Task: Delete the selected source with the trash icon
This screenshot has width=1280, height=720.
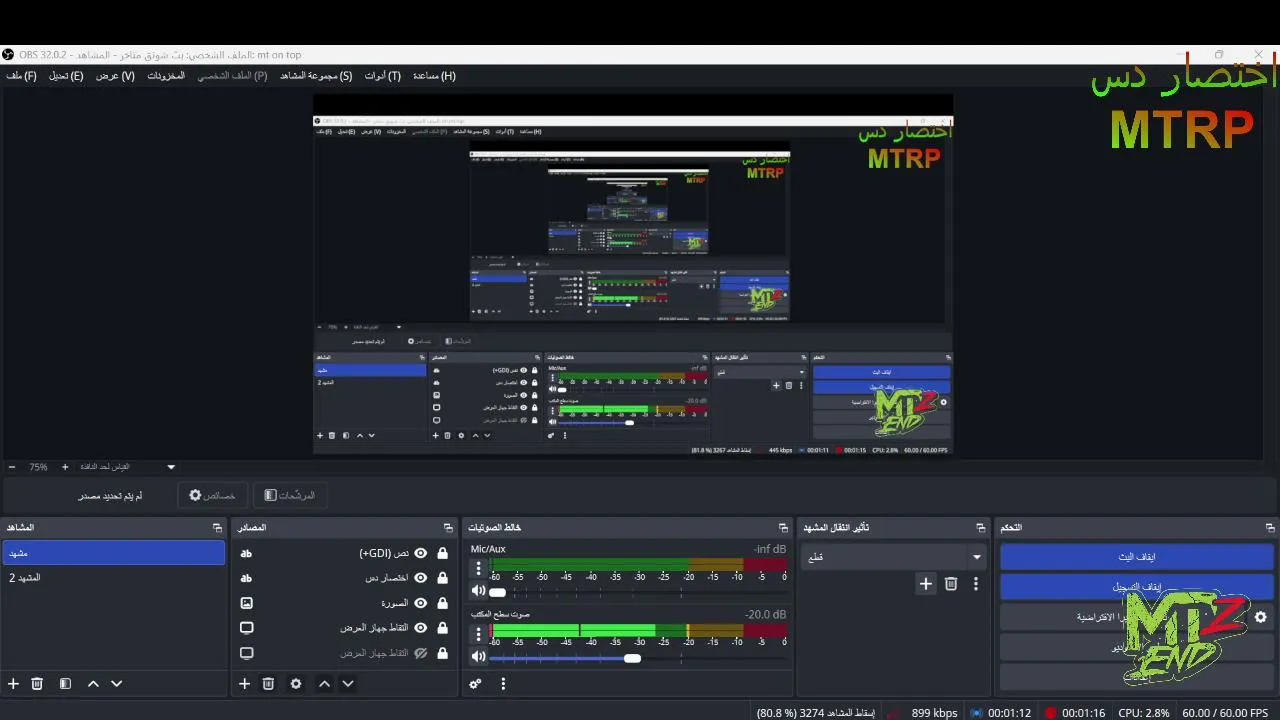Action: tap(268, 684)
